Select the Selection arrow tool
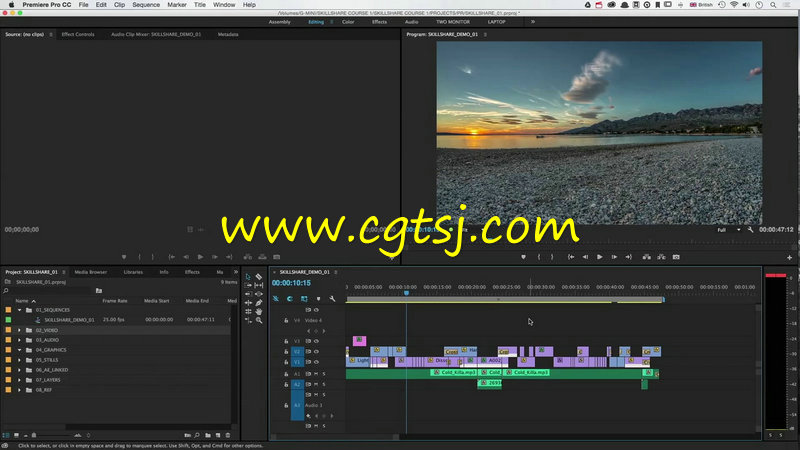This screenshot has height=450, width=800. pos(248,277)
